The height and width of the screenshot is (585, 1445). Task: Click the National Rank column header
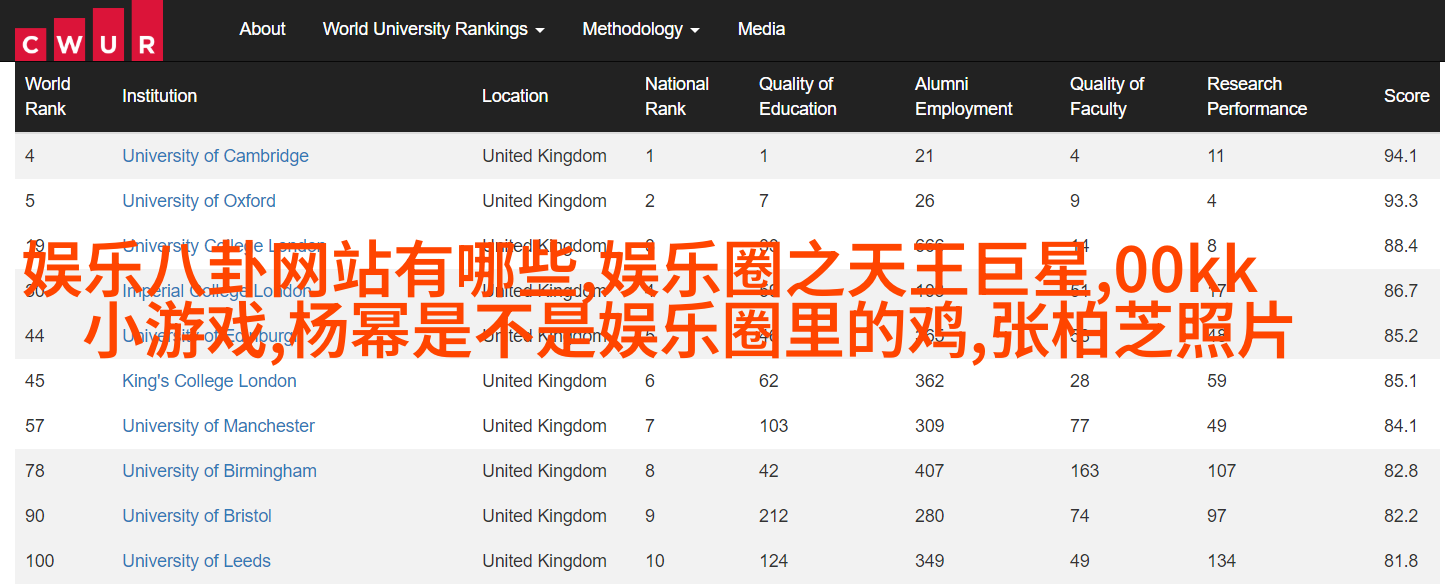point(676,96)
